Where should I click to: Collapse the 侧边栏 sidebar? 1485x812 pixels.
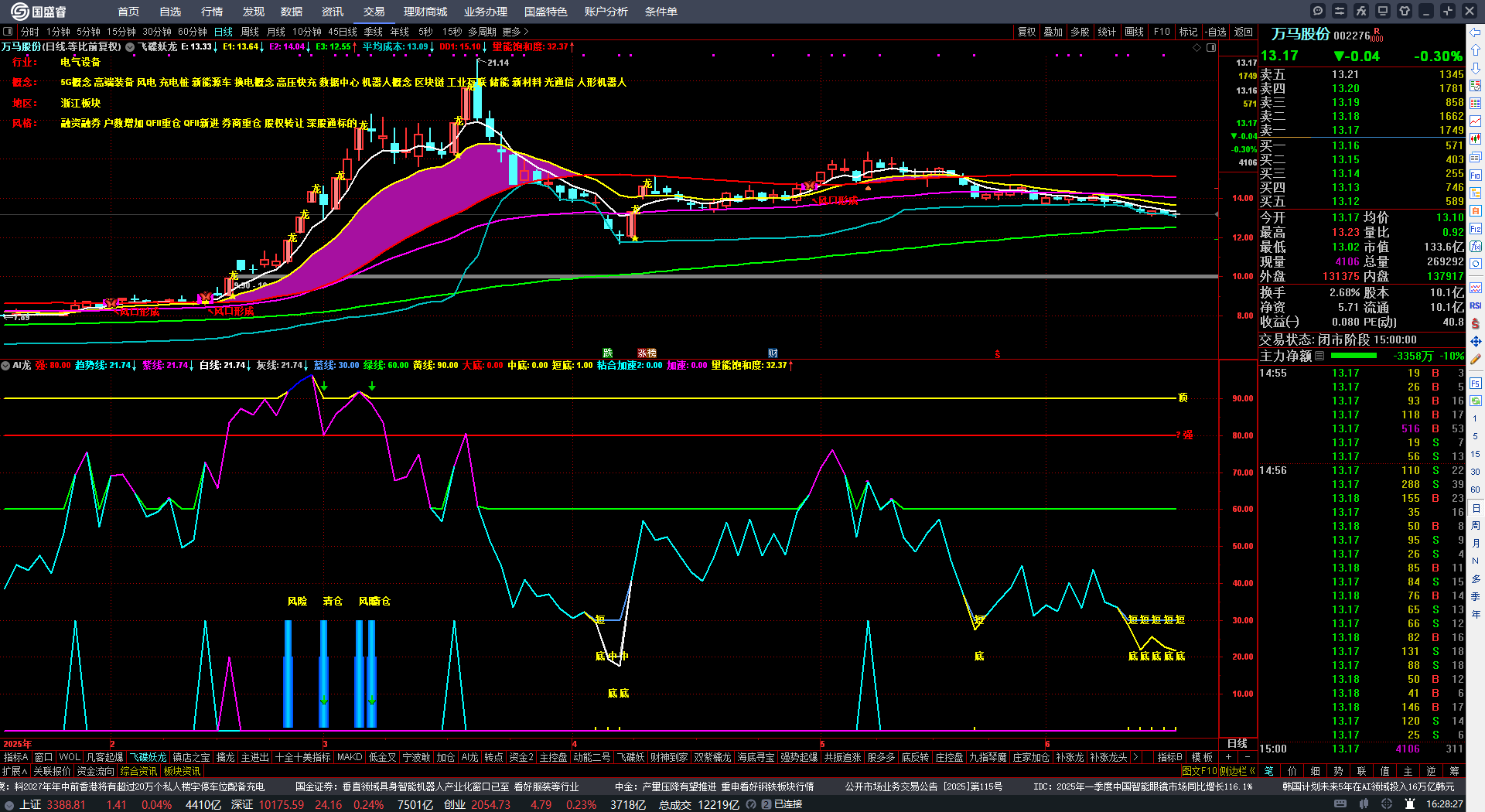click(1237, 771)
